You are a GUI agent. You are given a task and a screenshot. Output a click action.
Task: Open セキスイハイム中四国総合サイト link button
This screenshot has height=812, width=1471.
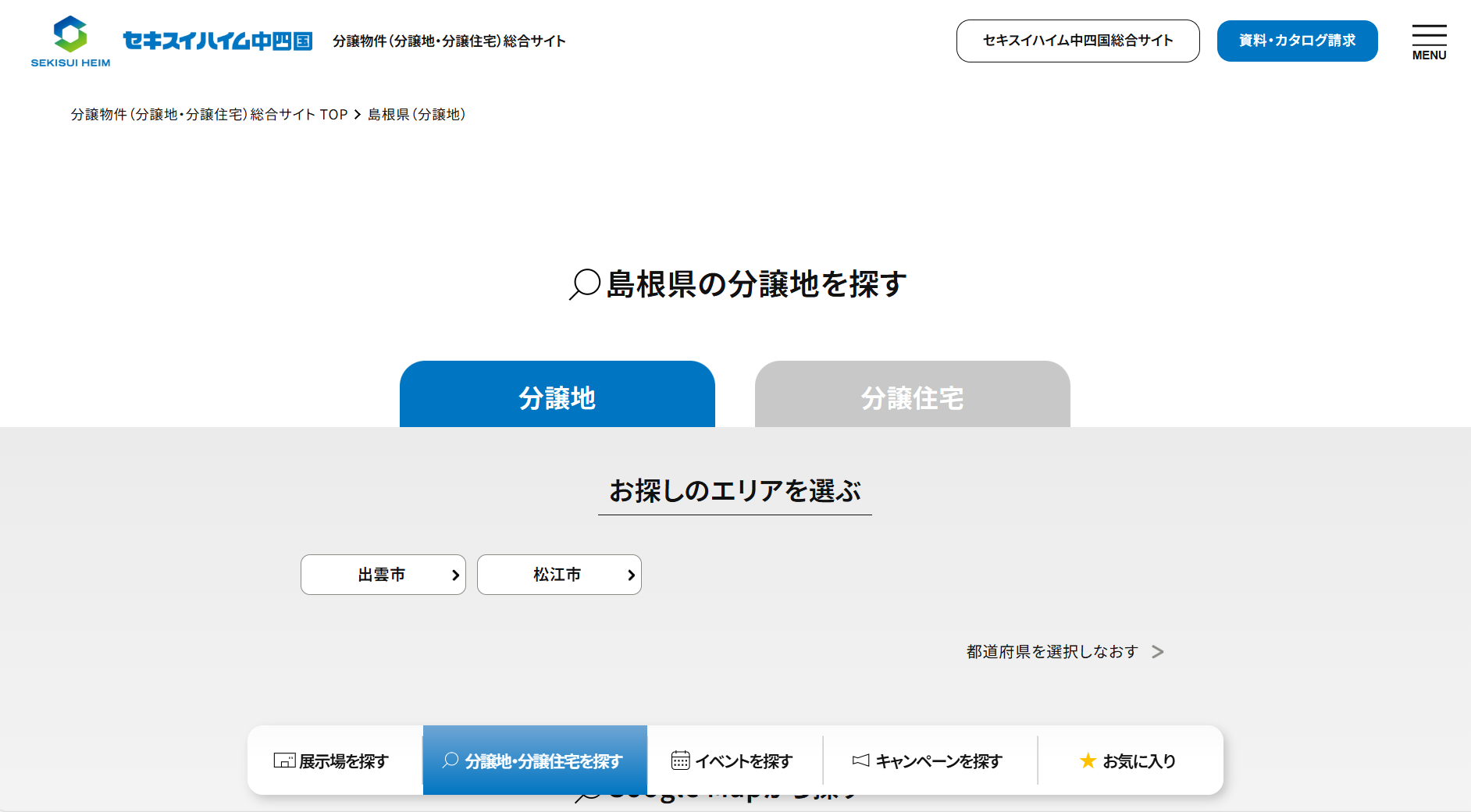tap(1077, 41)
